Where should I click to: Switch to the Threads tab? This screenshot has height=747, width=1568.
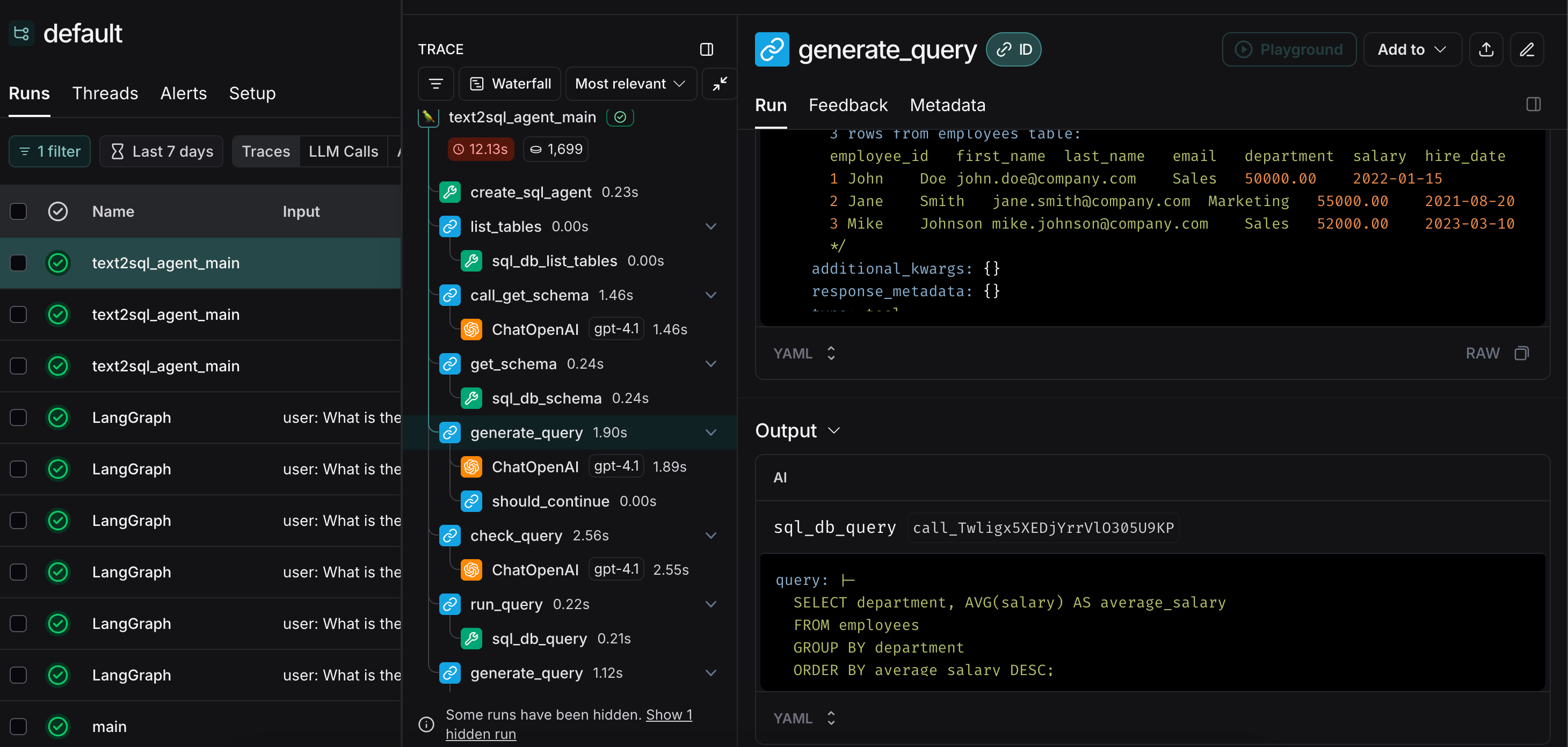[105, 93]
